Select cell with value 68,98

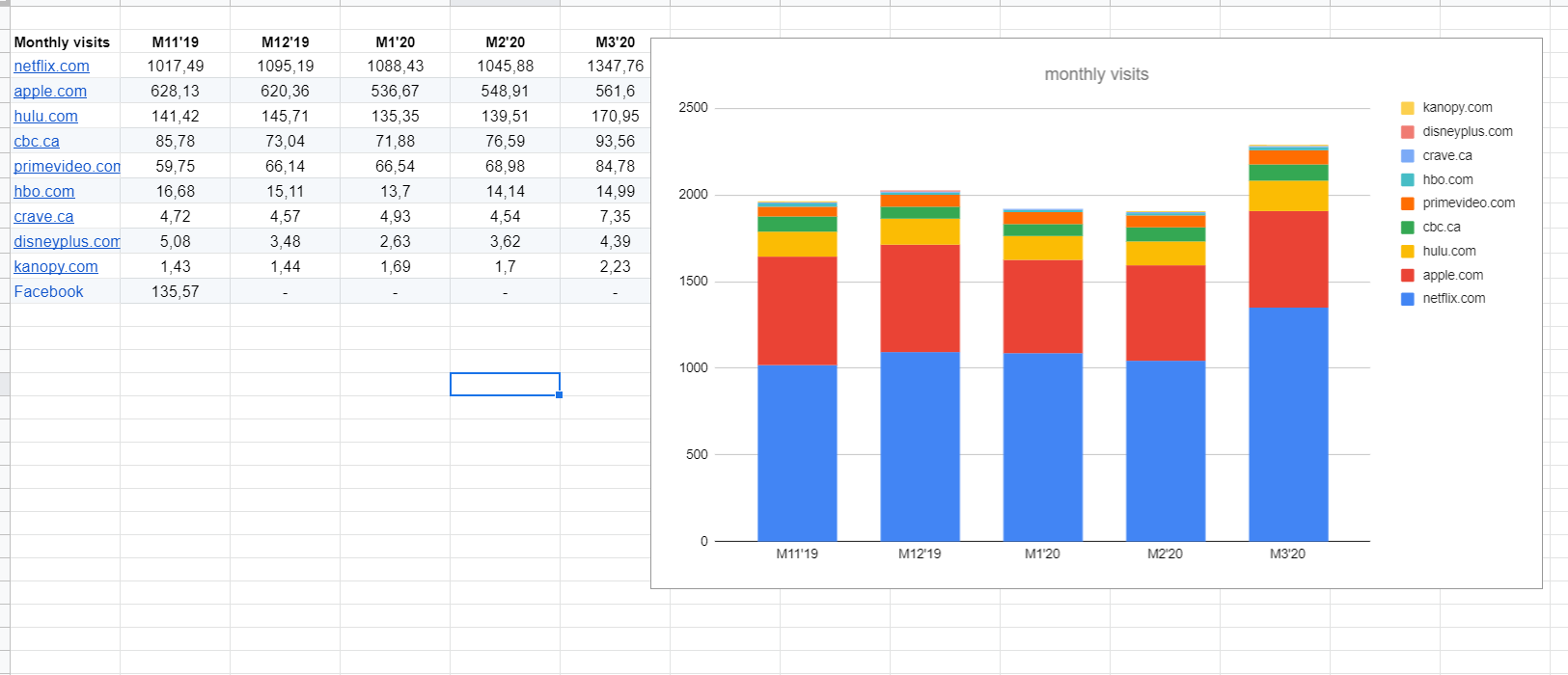(506, 166)
